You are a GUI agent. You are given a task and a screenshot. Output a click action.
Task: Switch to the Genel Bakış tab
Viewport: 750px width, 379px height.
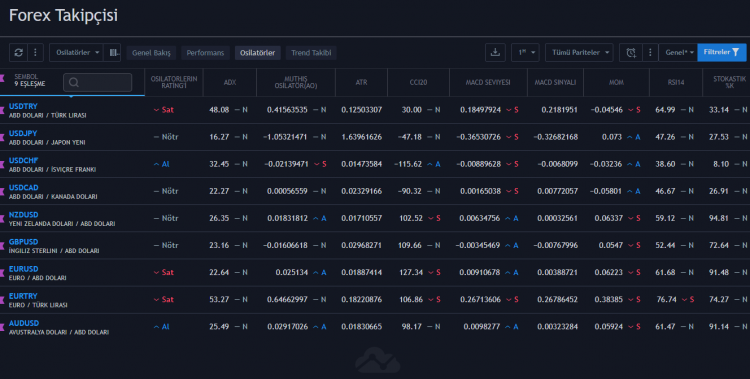[151, 53]
